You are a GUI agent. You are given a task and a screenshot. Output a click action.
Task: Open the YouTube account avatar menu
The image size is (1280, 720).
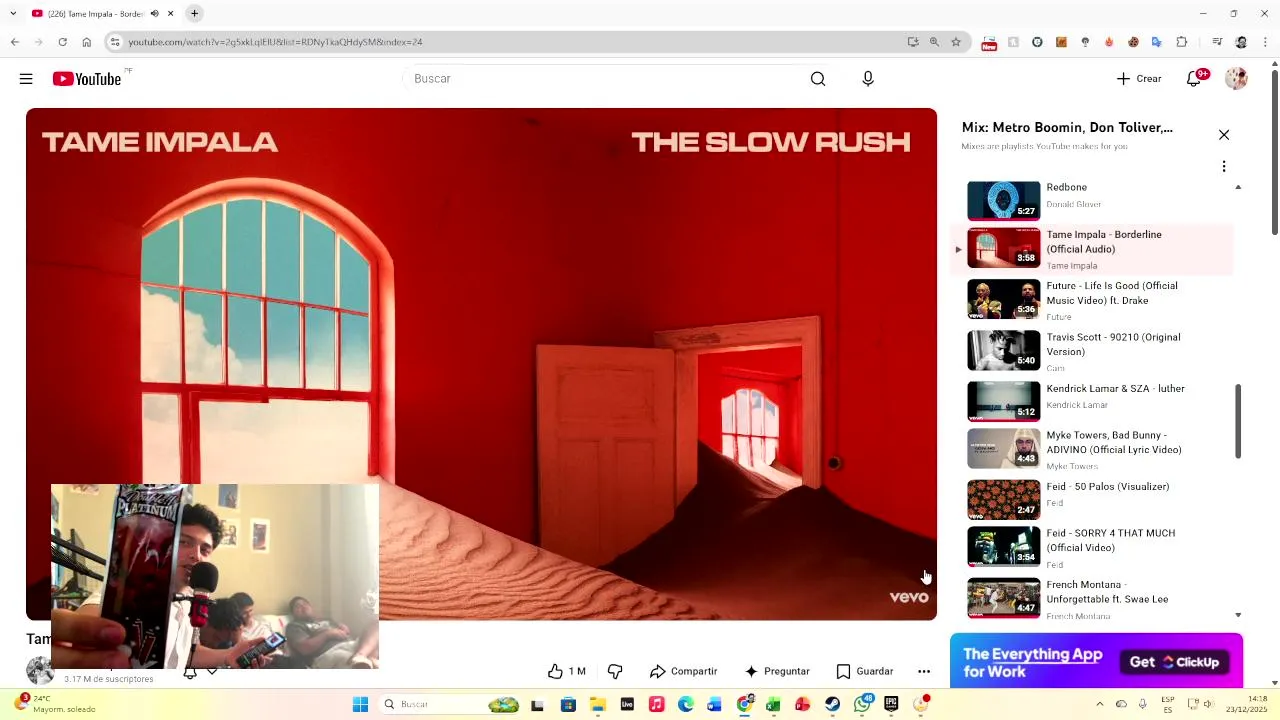[x=1236, y=79]
